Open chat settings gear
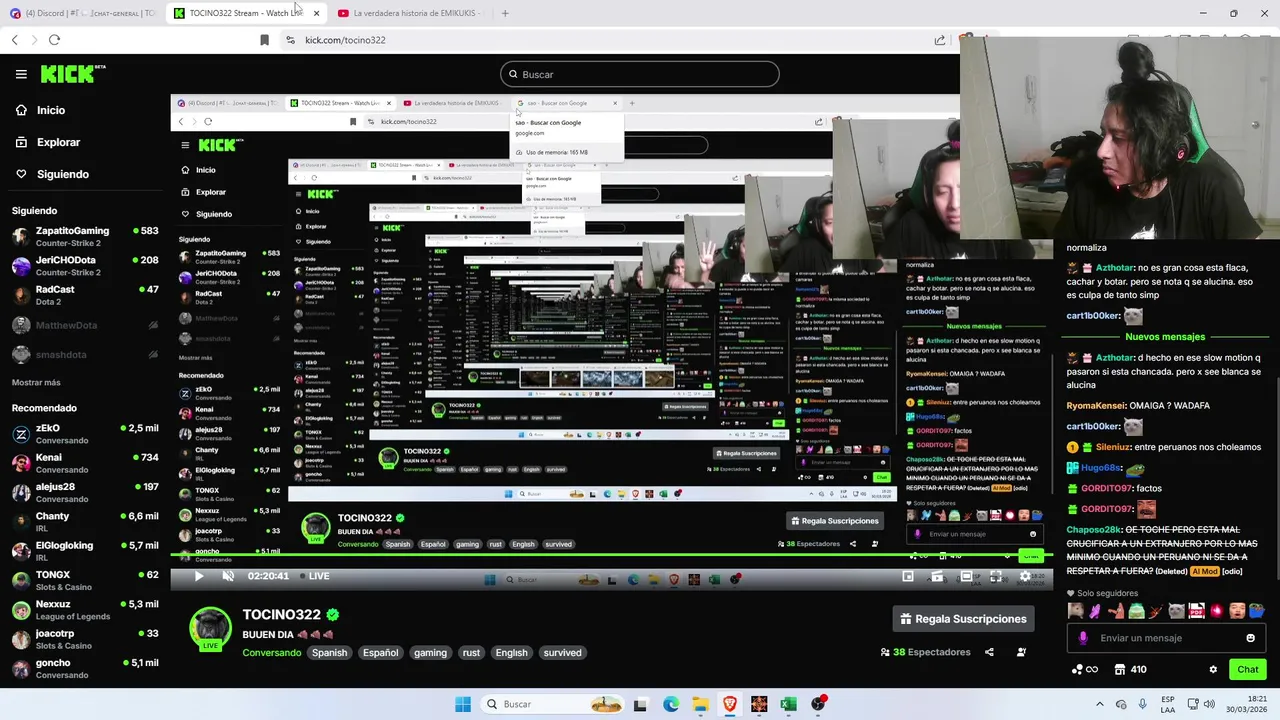The width and height of the screenshot is (1280, 720). [x=1213, y=670]
